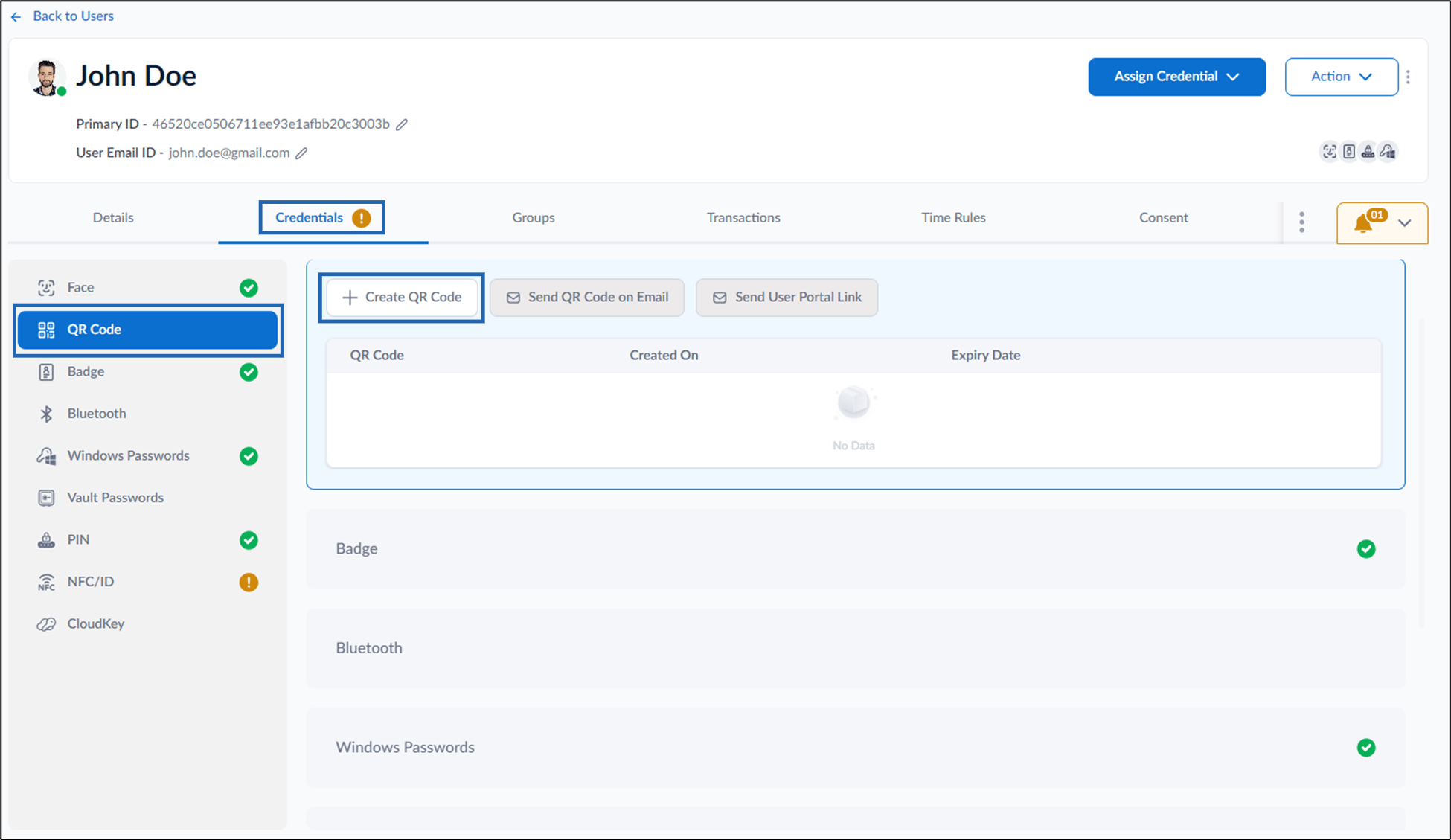
Task: Select Face in credentials sidebar
Action: 147,287
